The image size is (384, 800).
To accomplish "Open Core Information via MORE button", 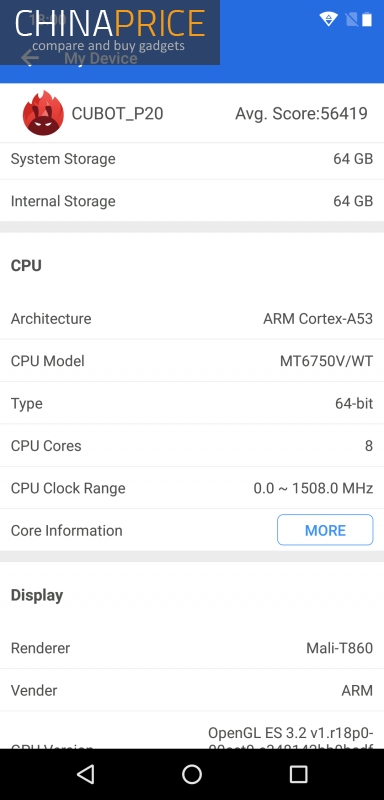I will [x=325, y=530].
